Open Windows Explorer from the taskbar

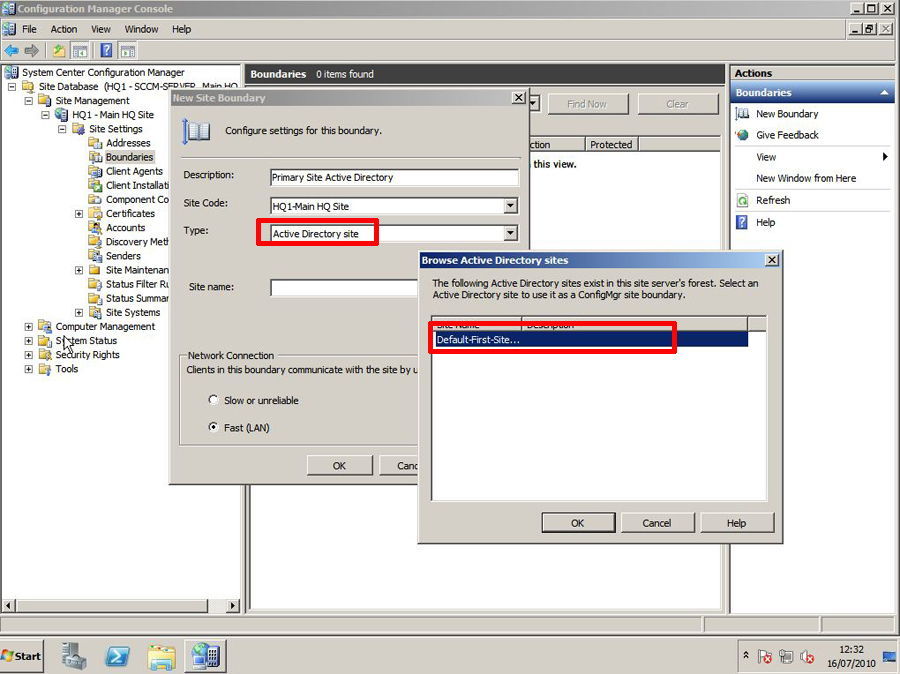pyautogui.click(x=161, y=656)
